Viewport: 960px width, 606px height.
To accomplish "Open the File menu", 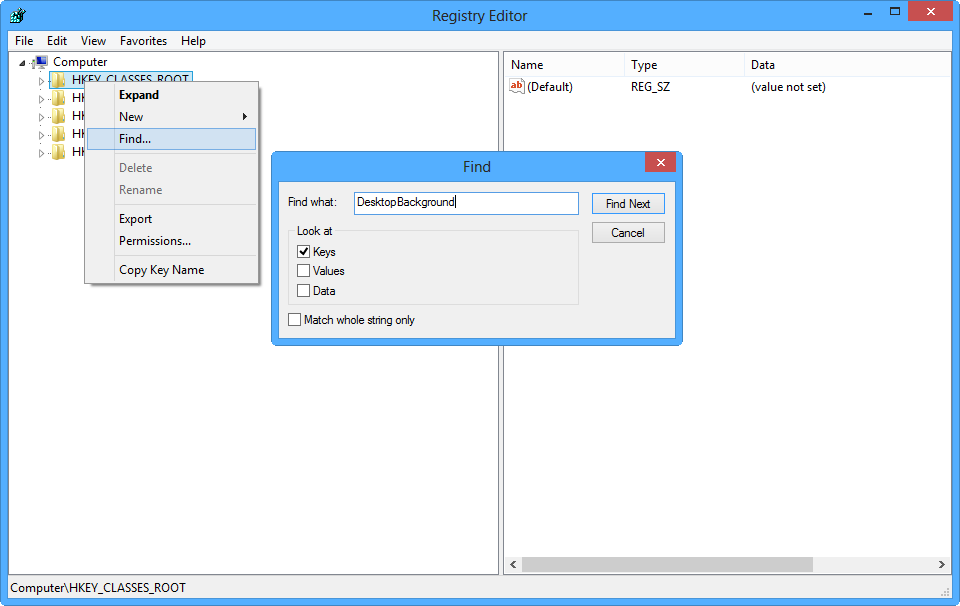I will pyautogui.click(x=24, y=40).
